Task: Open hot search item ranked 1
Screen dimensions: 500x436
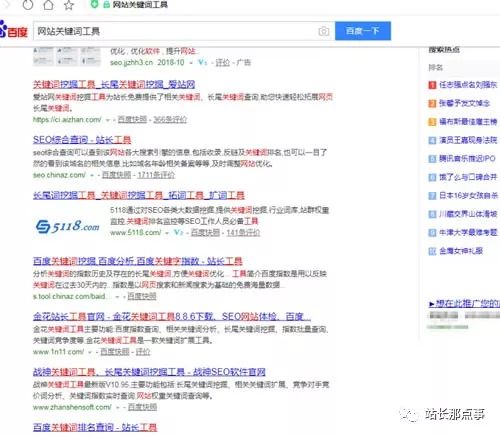Action: tap(468, 85)
